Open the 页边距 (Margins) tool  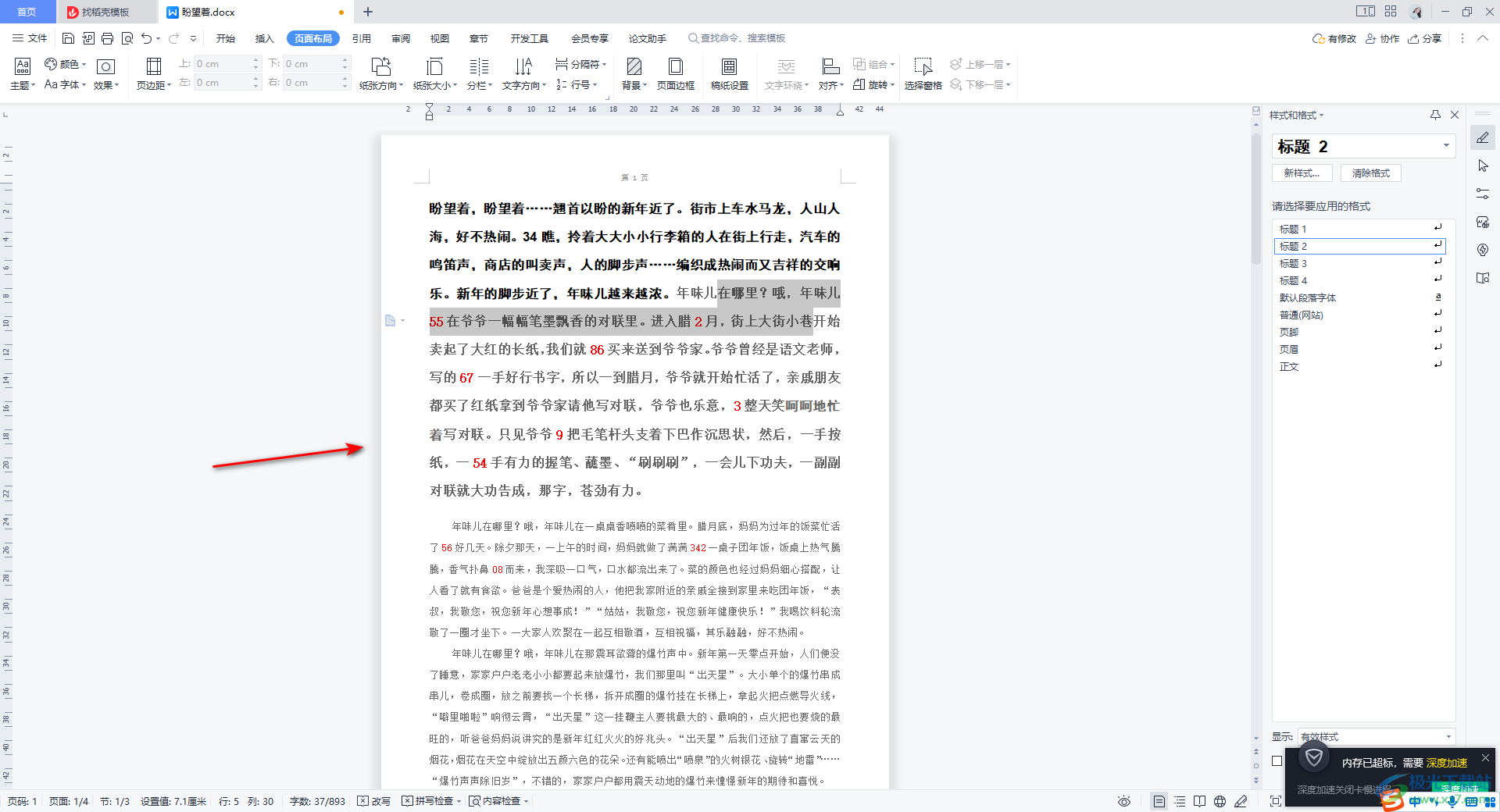point(154,74)
